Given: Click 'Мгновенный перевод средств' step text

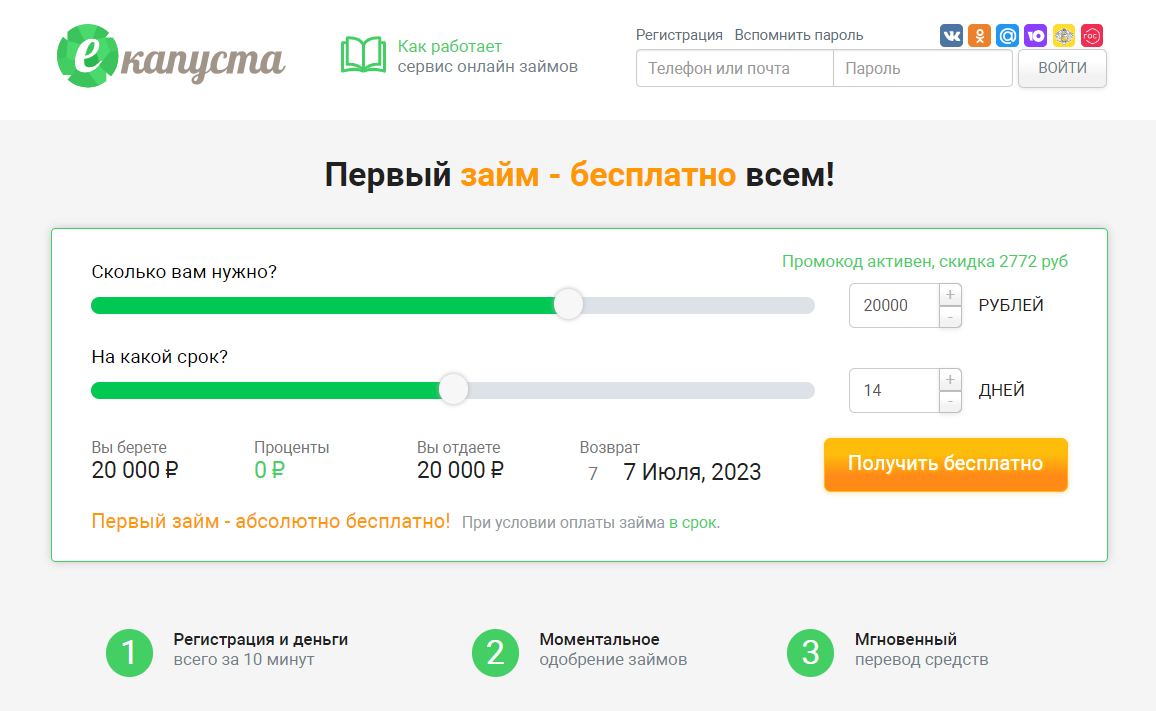Looking at the screenshot, I should (922, 650).
